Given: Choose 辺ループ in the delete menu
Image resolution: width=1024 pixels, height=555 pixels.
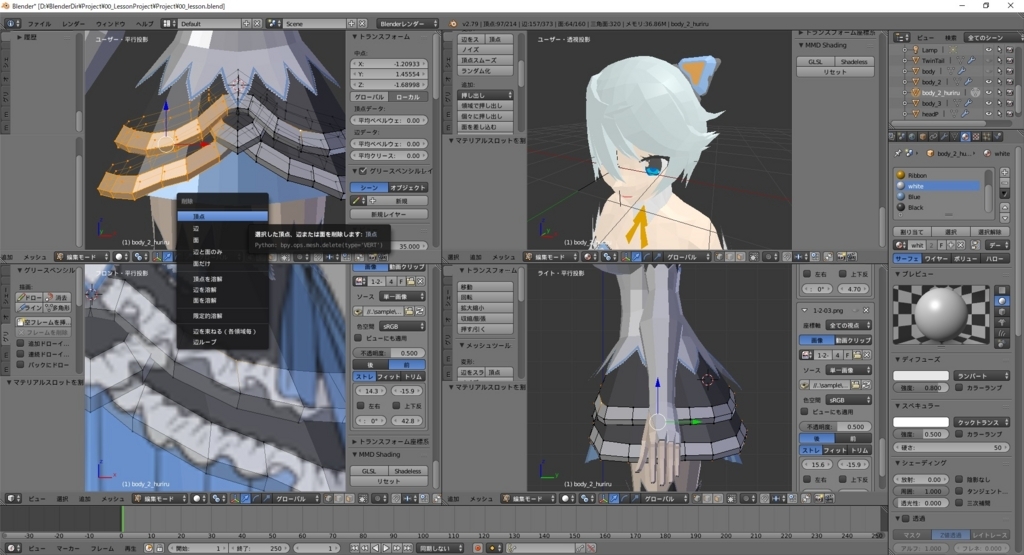Looking at the screenshot, I should point(222,341).
